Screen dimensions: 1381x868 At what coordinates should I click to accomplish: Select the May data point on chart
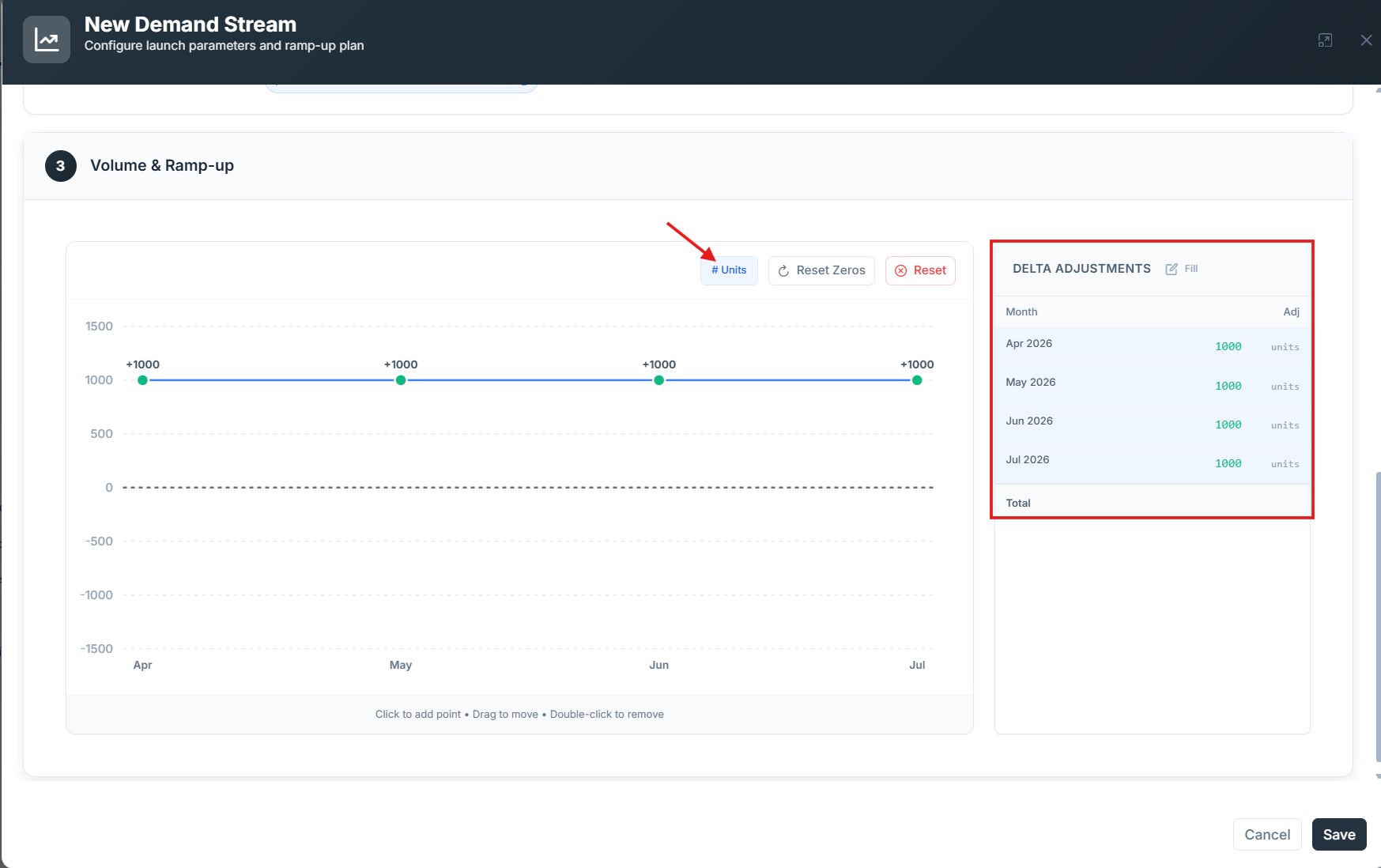point(401,380)
